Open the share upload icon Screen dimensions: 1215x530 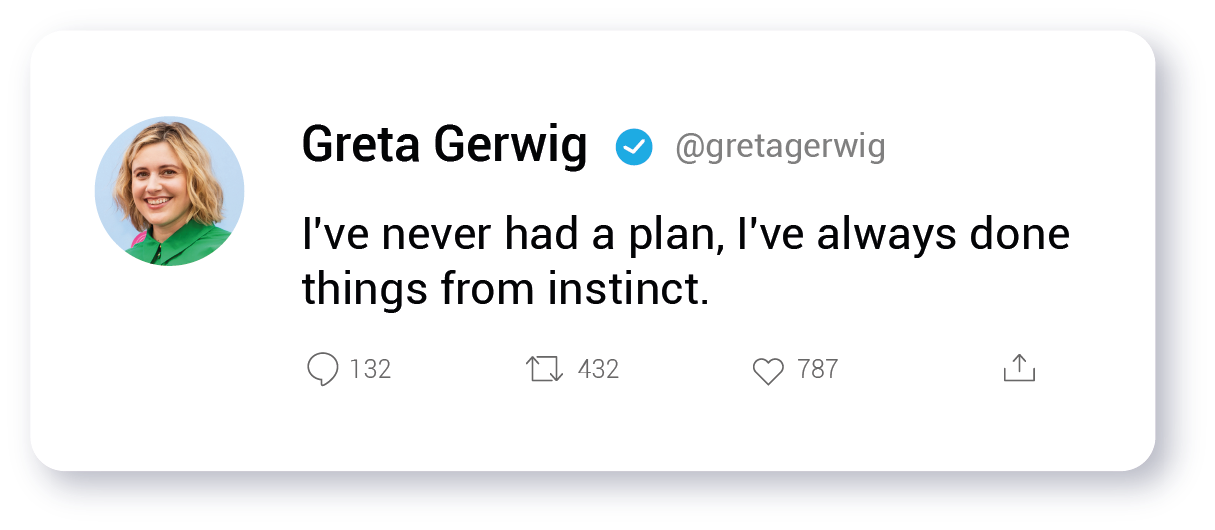click(x=1018, y=368)
